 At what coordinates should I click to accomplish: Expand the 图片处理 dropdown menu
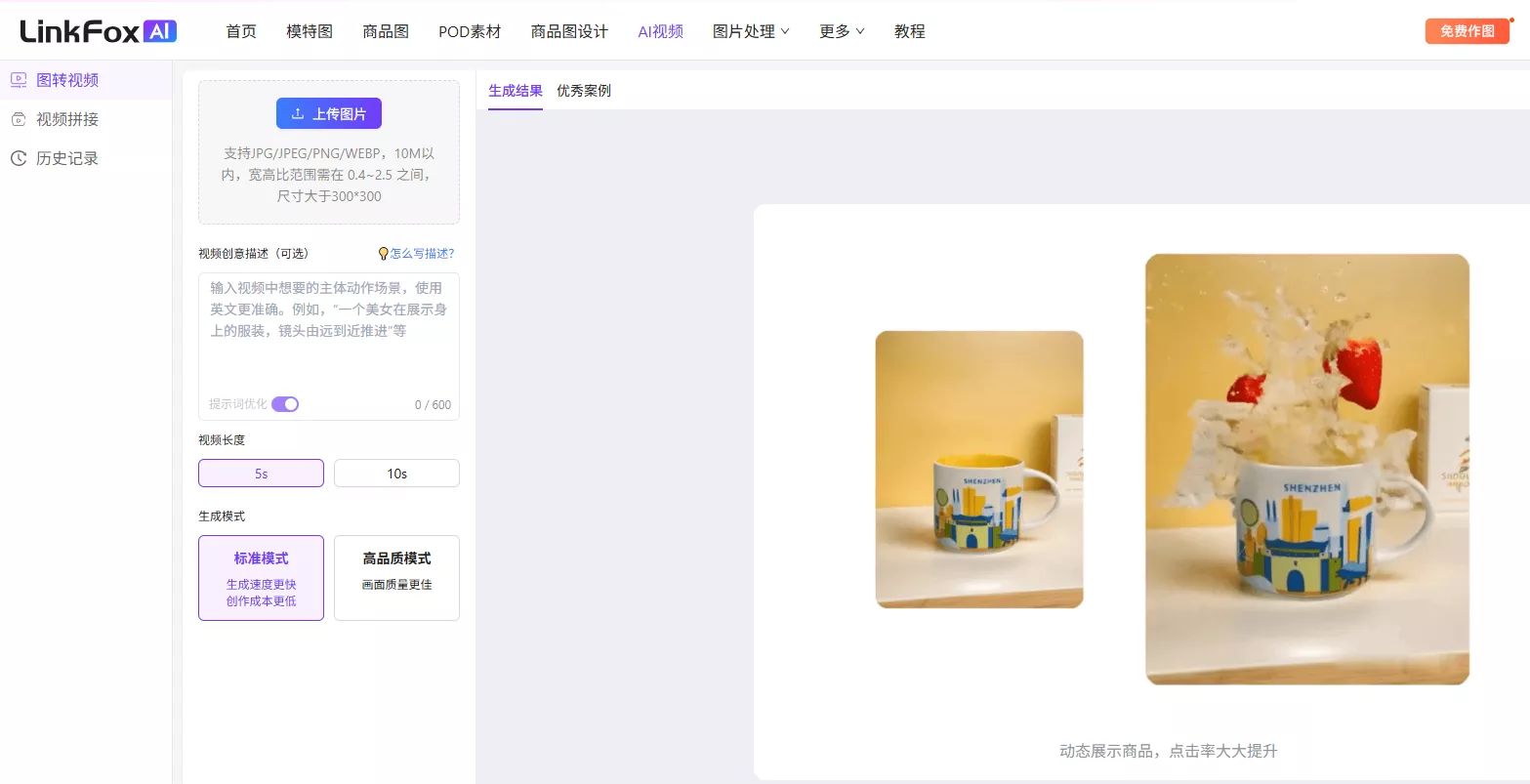[x=751, y=31]
